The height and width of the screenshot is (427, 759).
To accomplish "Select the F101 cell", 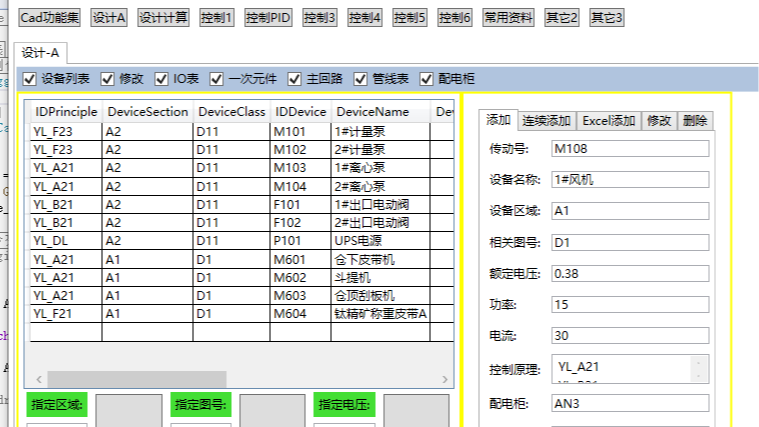I will click(301, 205).
